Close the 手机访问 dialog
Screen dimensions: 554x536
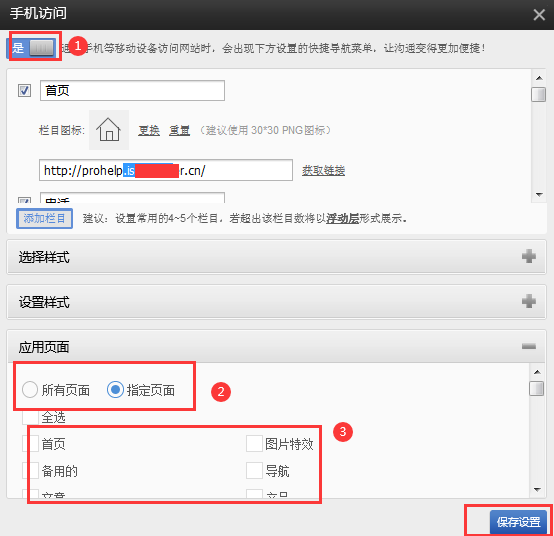click(x=539, y=15)
